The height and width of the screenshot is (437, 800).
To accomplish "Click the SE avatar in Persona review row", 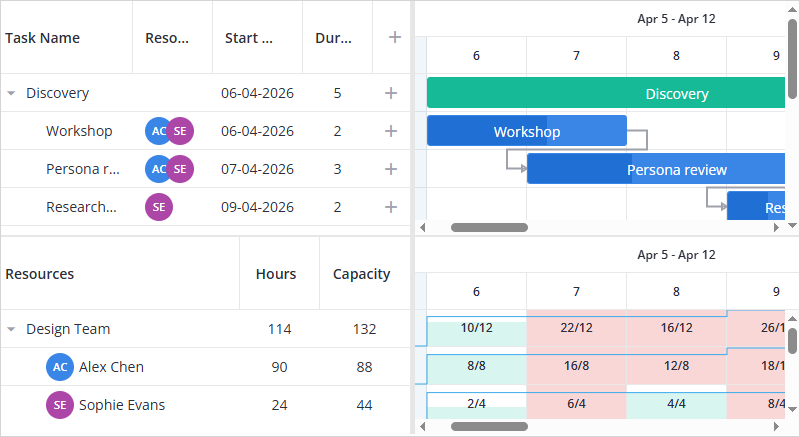I will tap(180, 169).
